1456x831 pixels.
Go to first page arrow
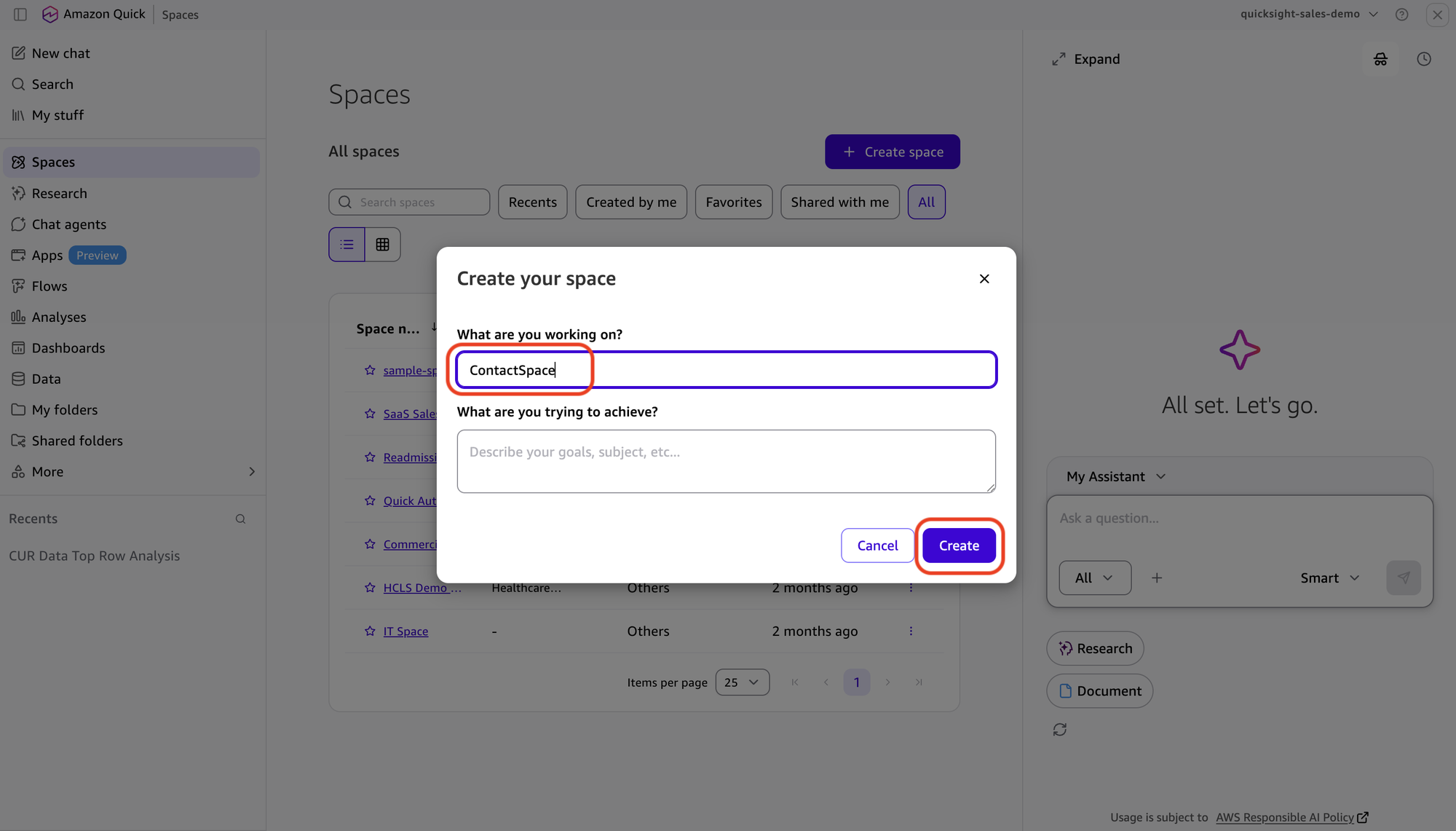[x=795, y=682]
